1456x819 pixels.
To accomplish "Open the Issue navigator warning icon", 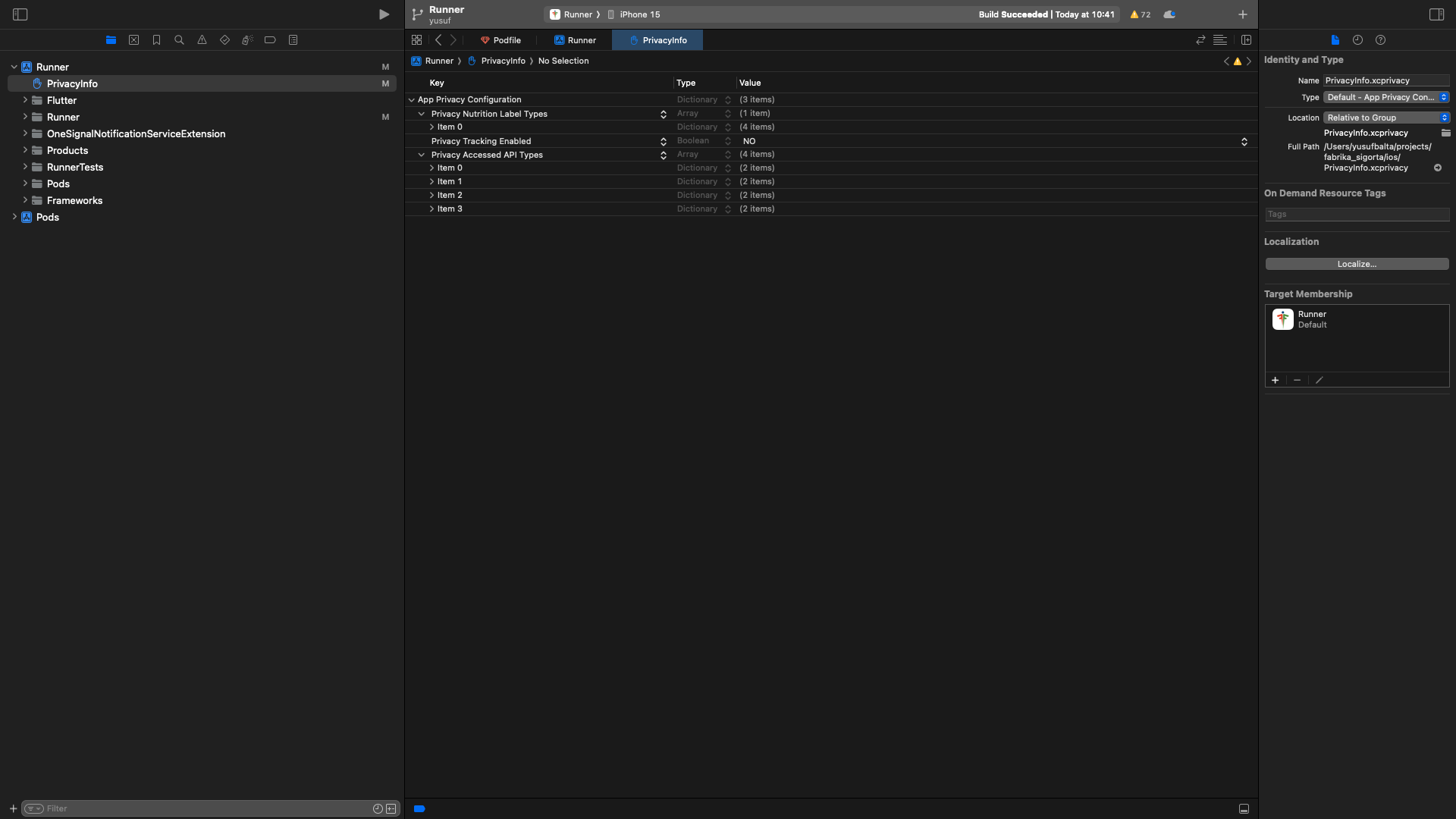I will point(202,40).
